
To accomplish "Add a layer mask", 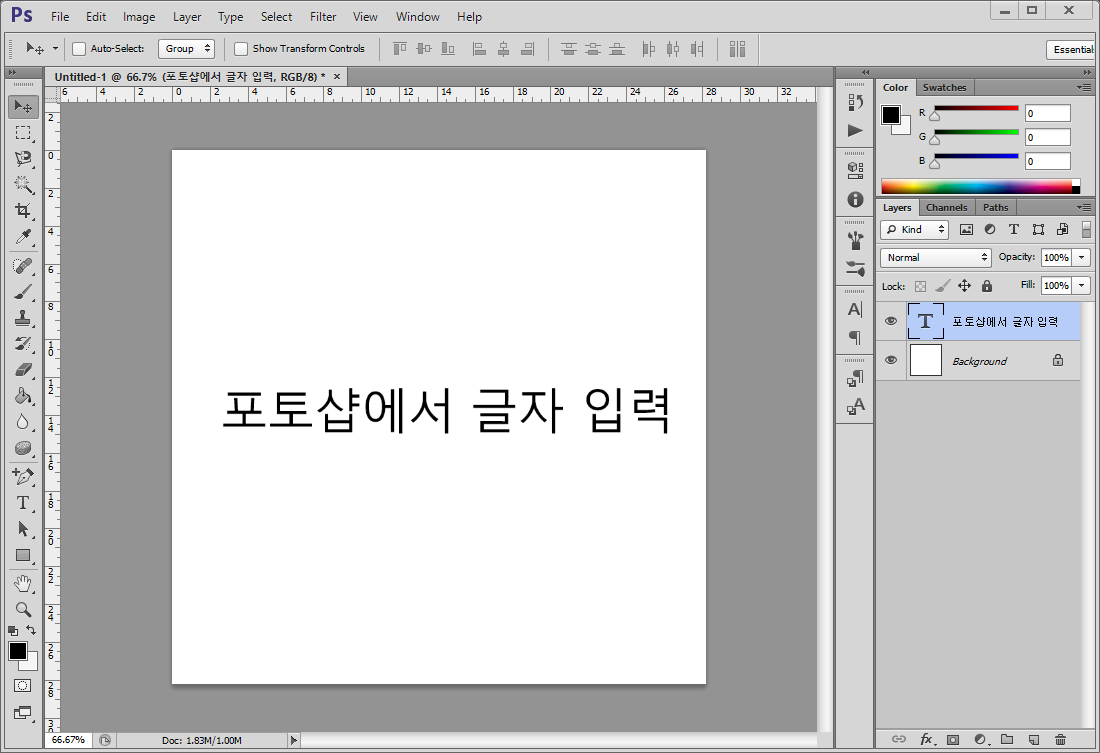I will coord(953,740).
